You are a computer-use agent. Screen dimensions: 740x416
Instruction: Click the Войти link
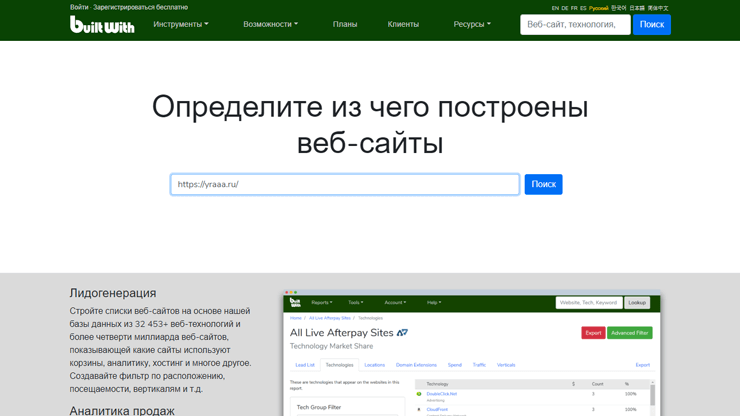(79, 7)
